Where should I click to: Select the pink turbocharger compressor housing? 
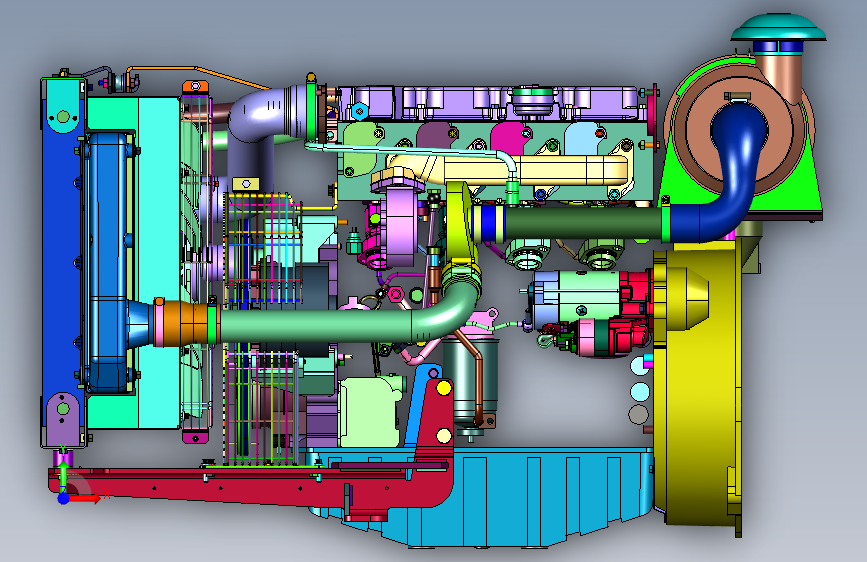(399, 227)
